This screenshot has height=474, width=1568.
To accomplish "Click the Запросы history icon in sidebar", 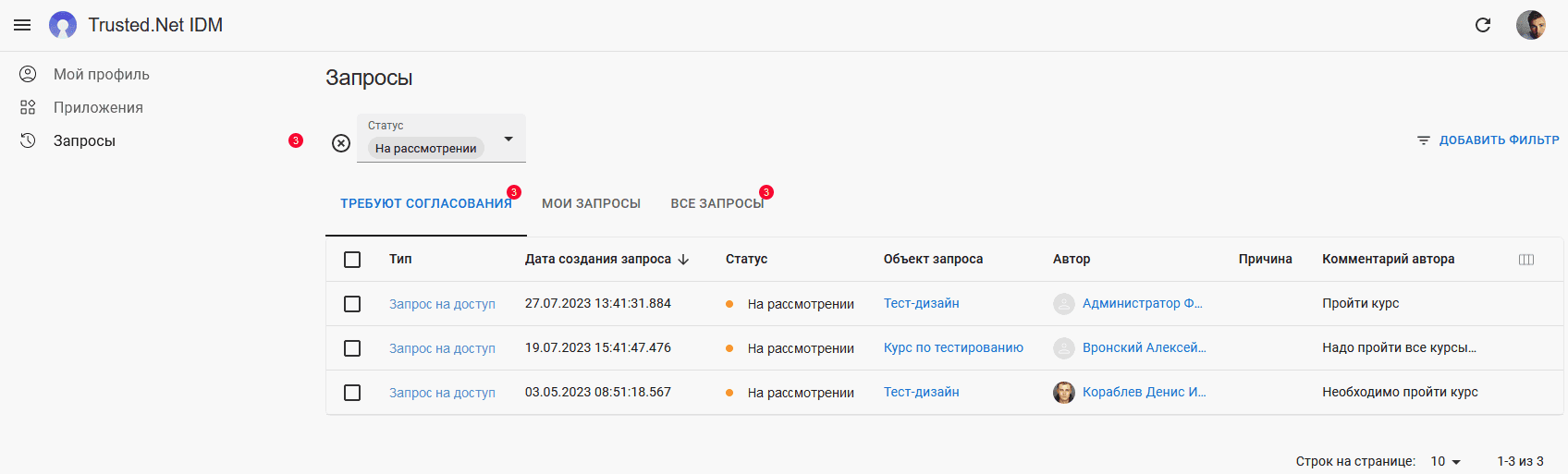I will (x=28, y=140).
